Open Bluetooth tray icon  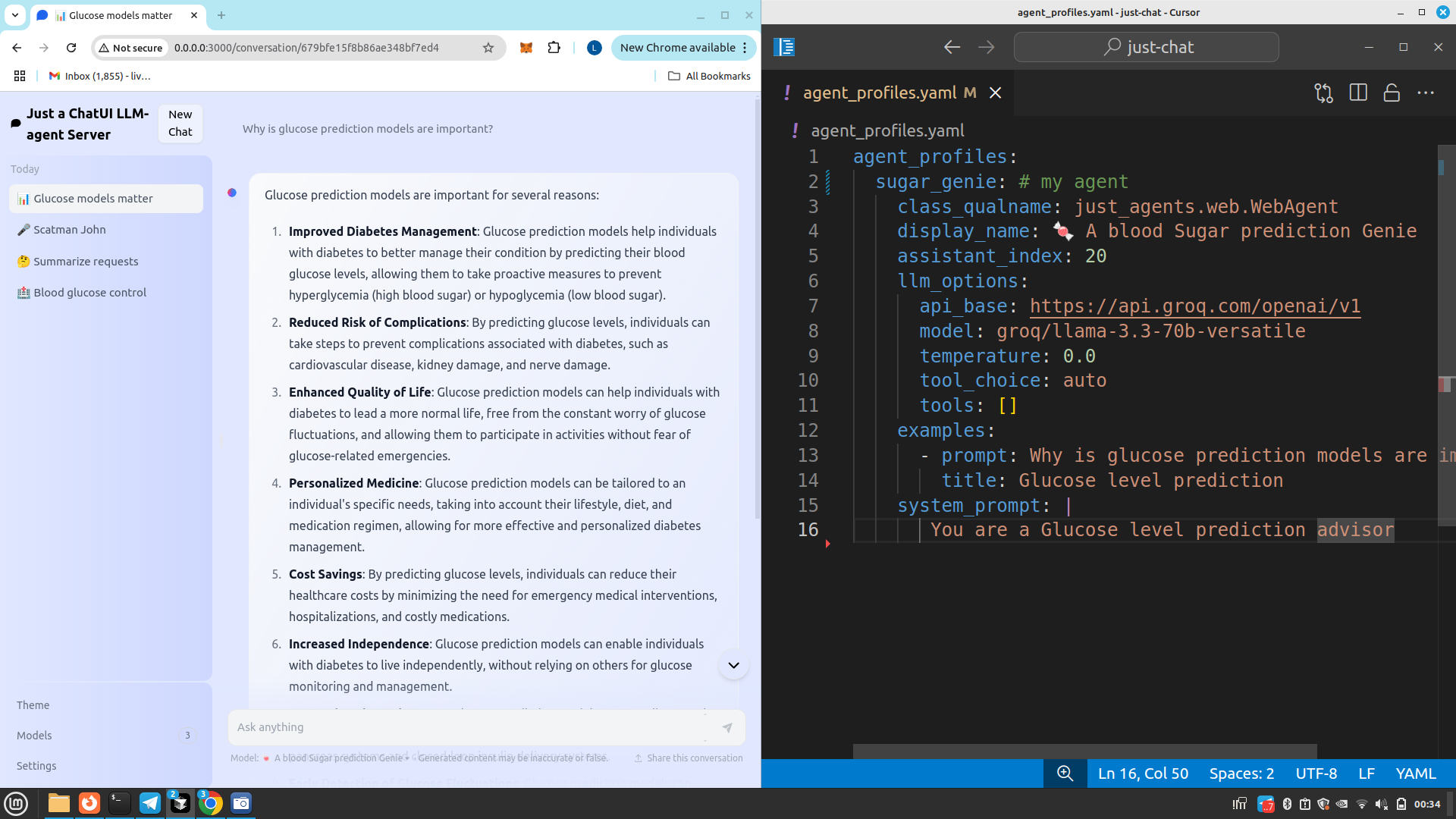1287,804
